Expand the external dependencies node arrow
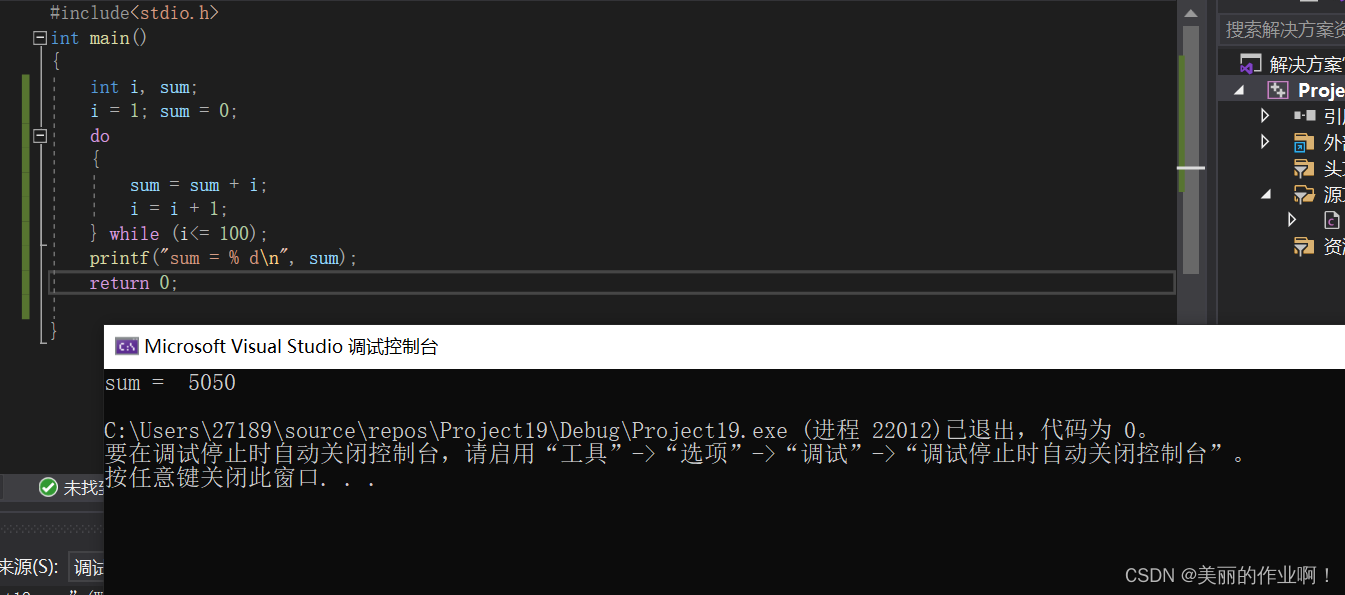The width and height of the screenshot is (1345, 595). 1265,142
